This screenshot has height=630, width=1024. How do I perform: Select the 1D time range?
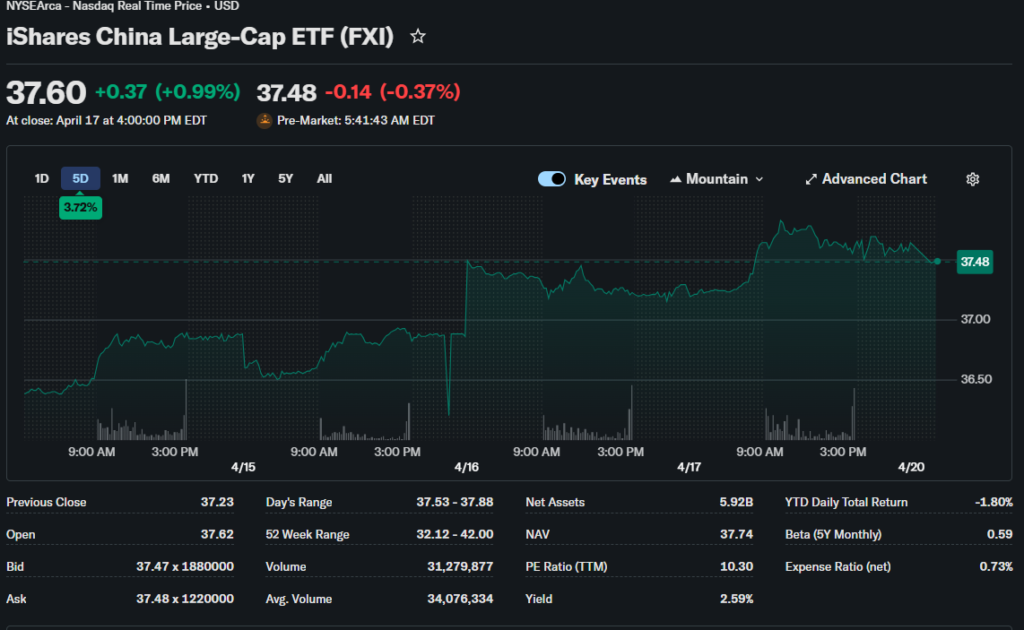click(42, 179)
